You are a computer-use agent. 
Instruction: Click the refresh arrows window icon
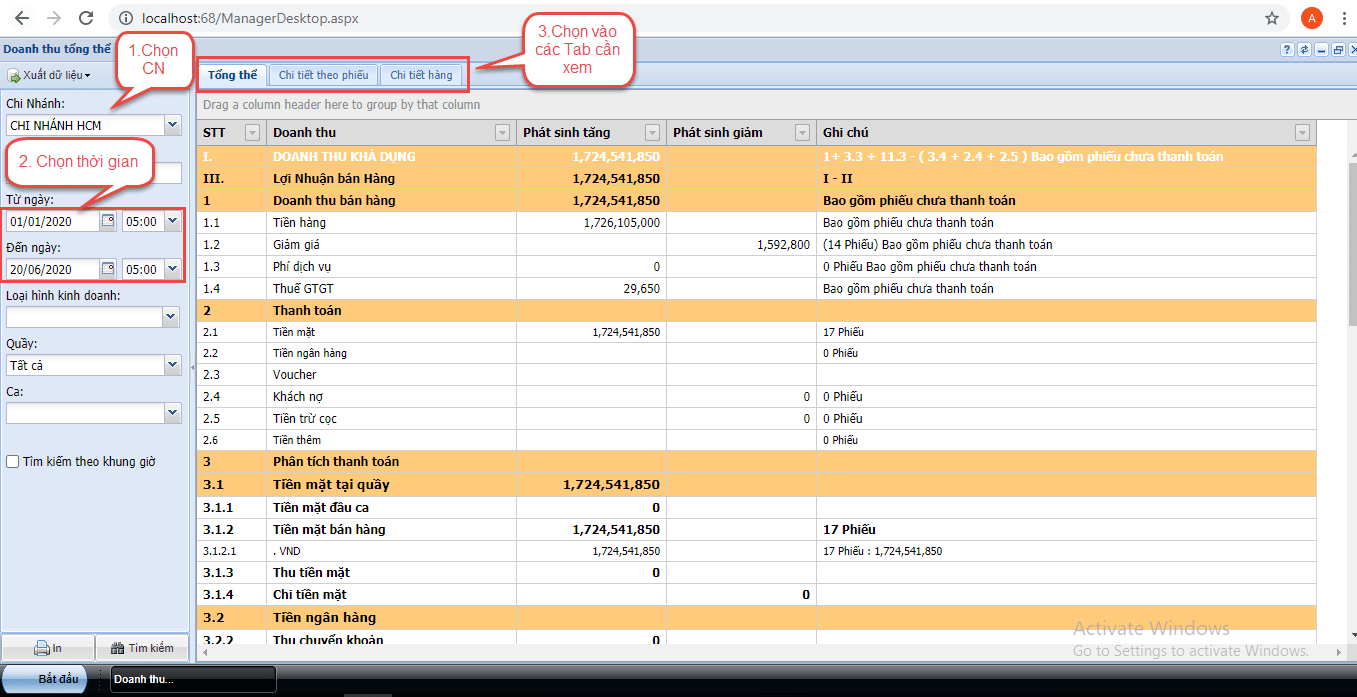[x=1303, y=49]
